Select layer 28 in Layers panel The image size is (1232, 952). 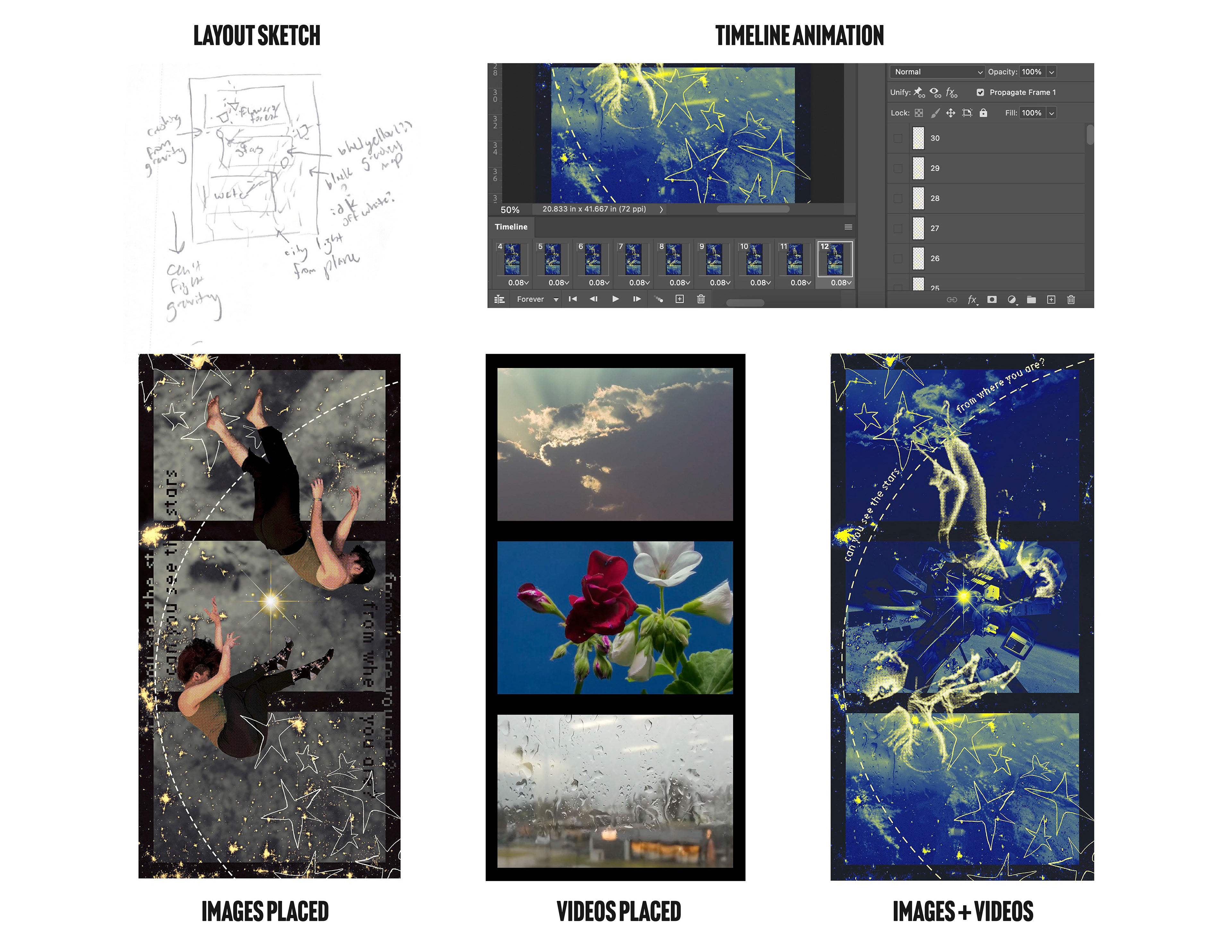click(x=986, y=199)
